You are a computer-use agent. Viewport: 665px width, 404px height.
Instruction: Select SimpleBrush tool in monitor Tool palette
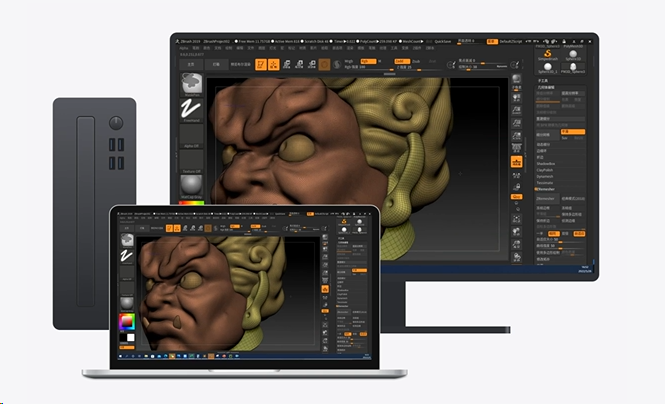pos(548,55)
